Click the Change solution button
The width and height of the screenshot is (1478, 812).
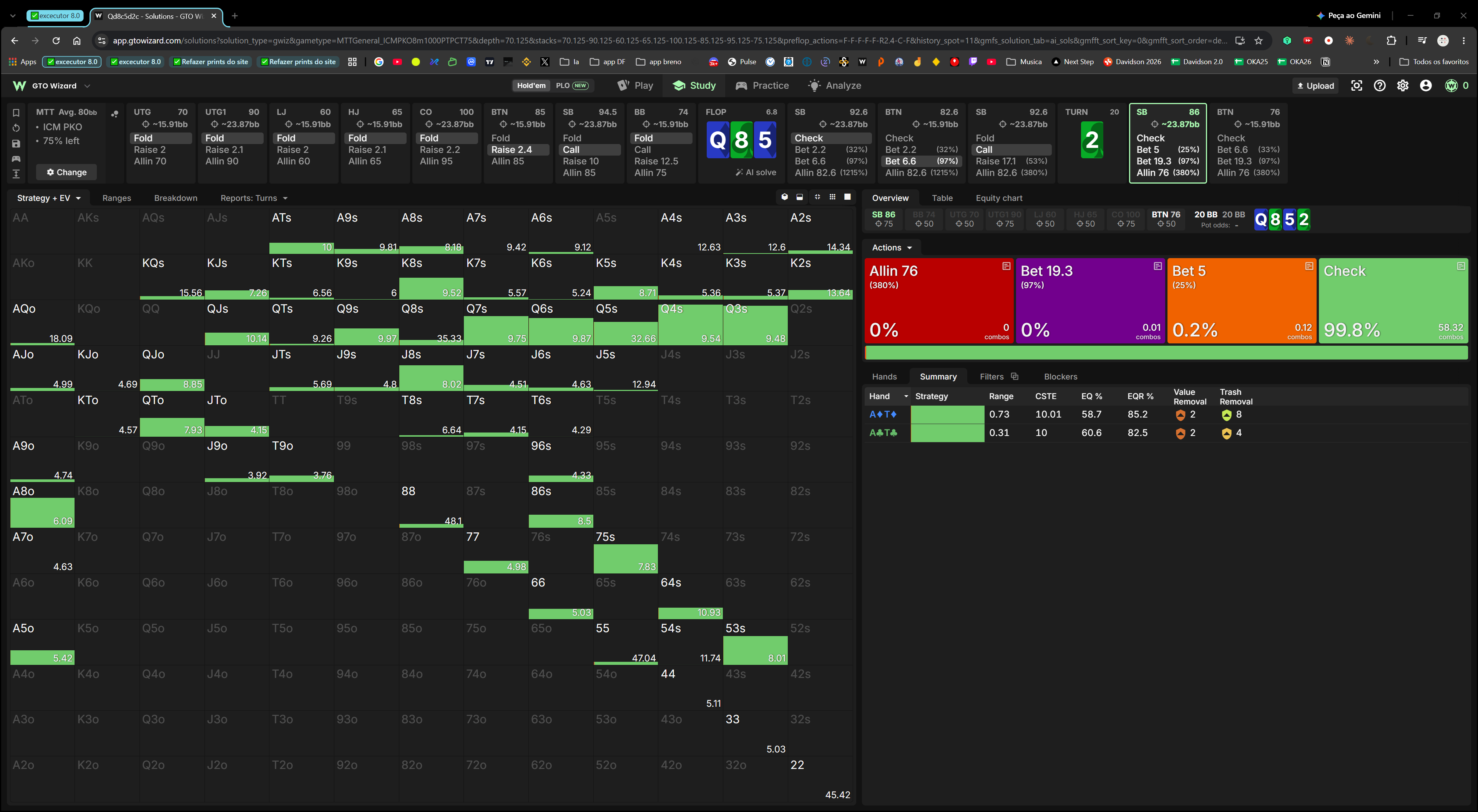(66, 172)
